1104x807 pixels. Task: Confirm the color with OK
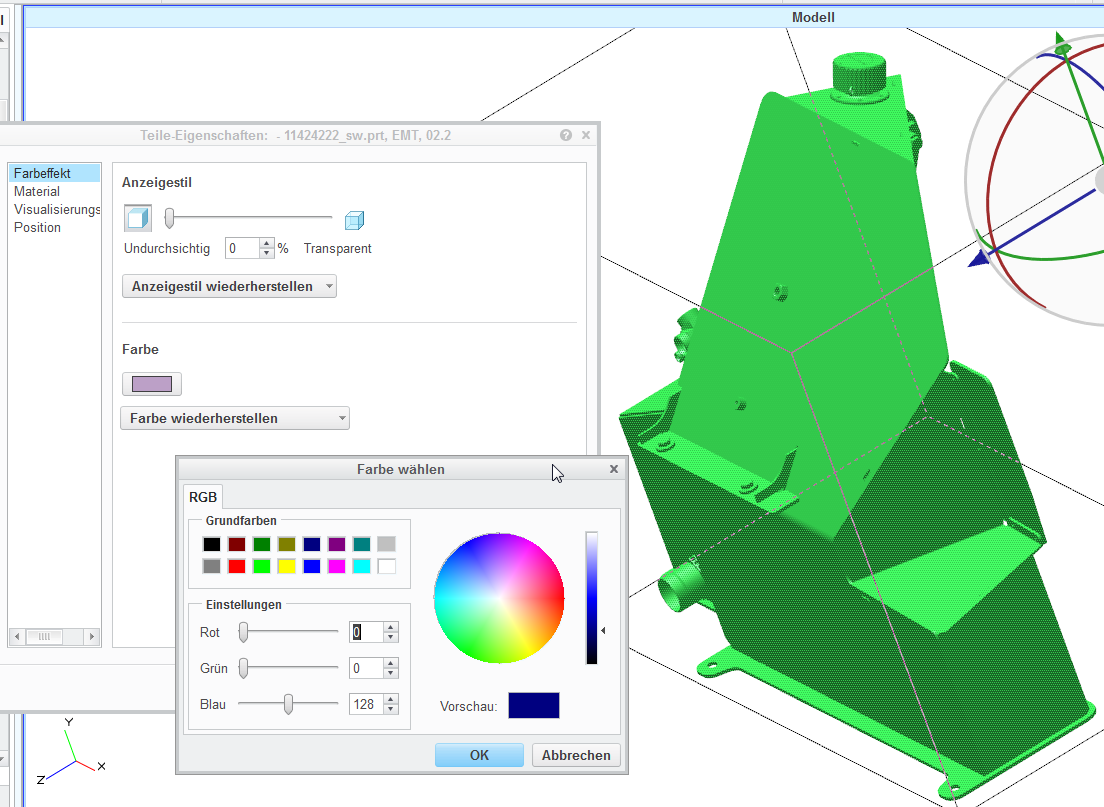[x=479, y=755]
